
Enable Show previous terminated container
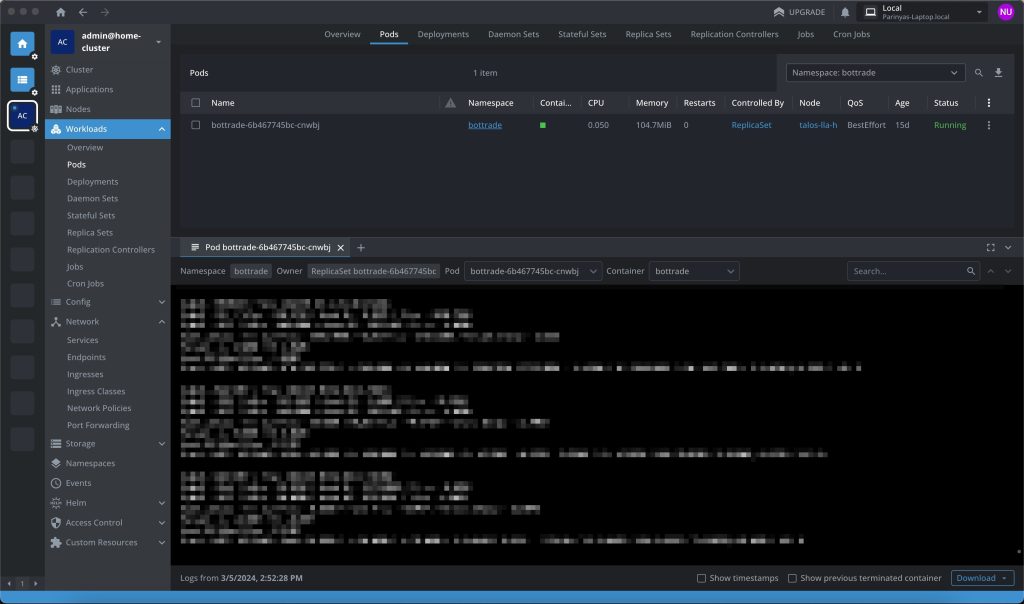(x=792, y=578)
